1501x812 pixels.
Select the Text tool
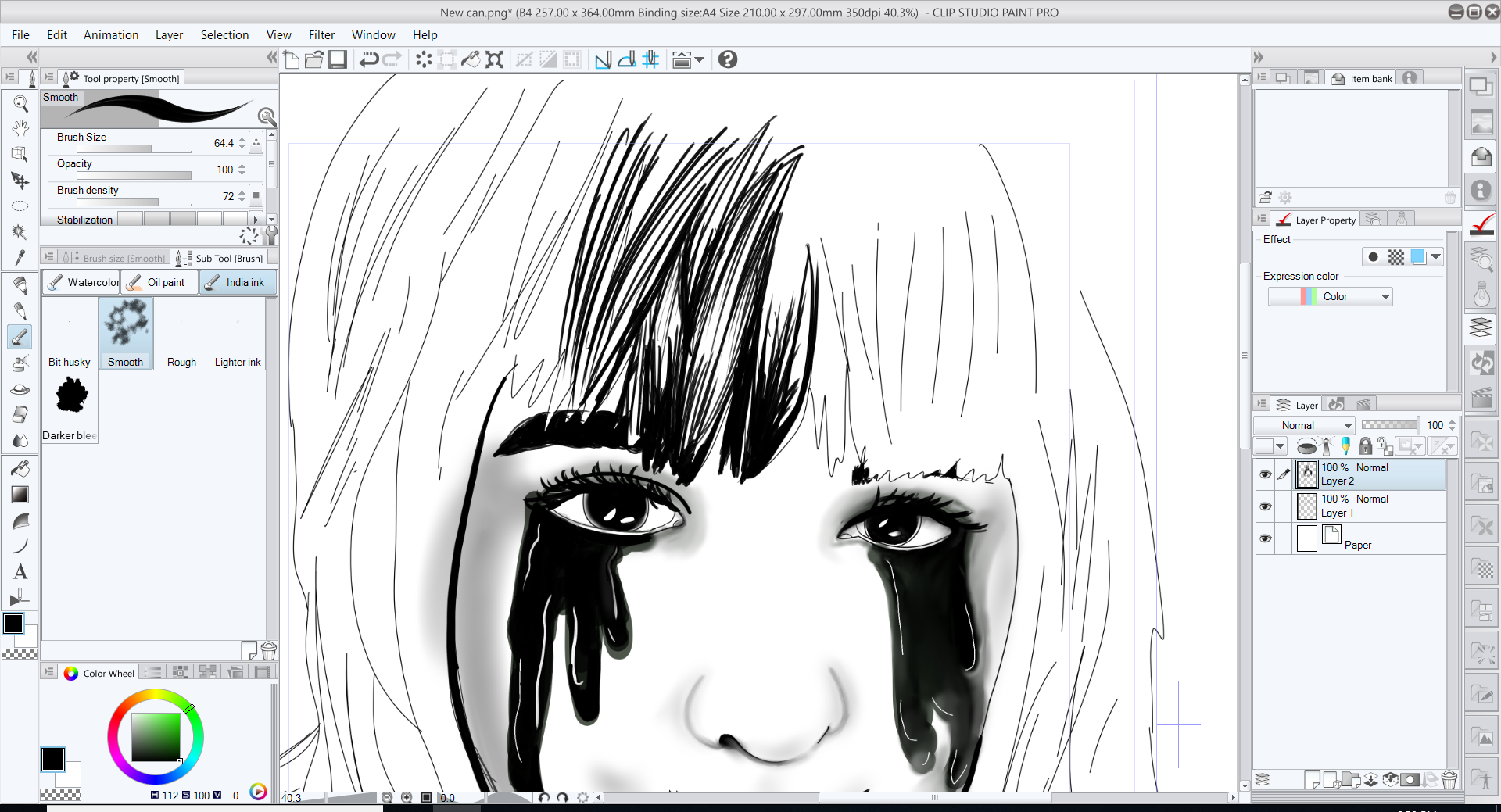pos(20,572)
